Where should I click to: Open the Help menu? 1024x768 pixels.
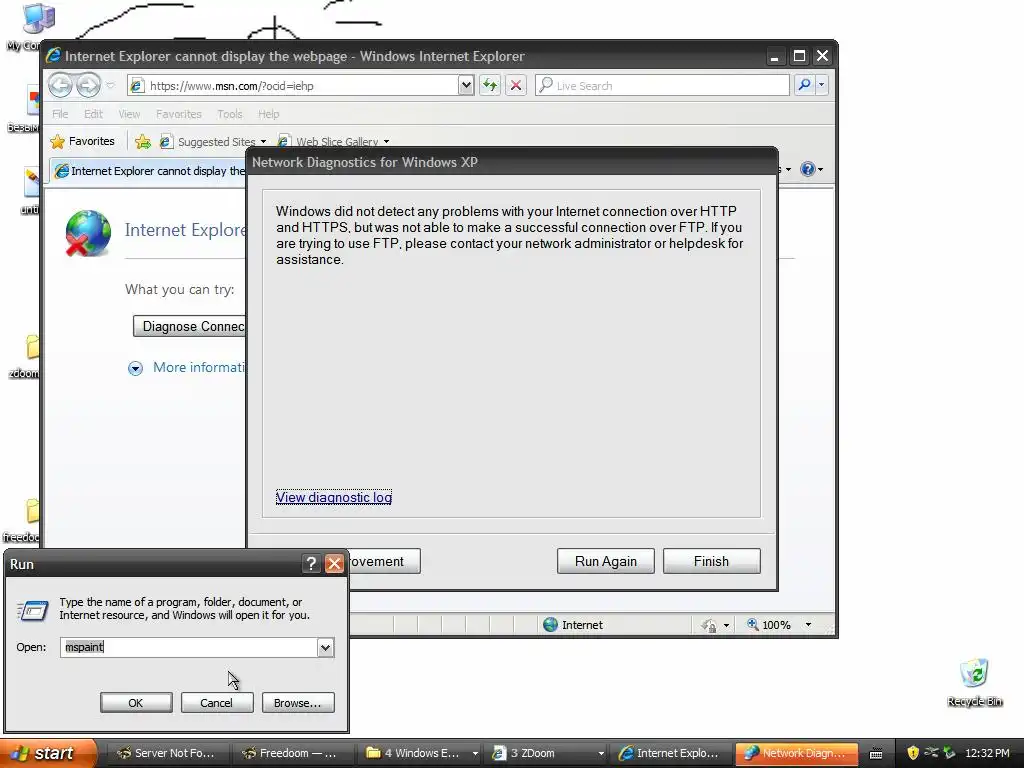268,114
